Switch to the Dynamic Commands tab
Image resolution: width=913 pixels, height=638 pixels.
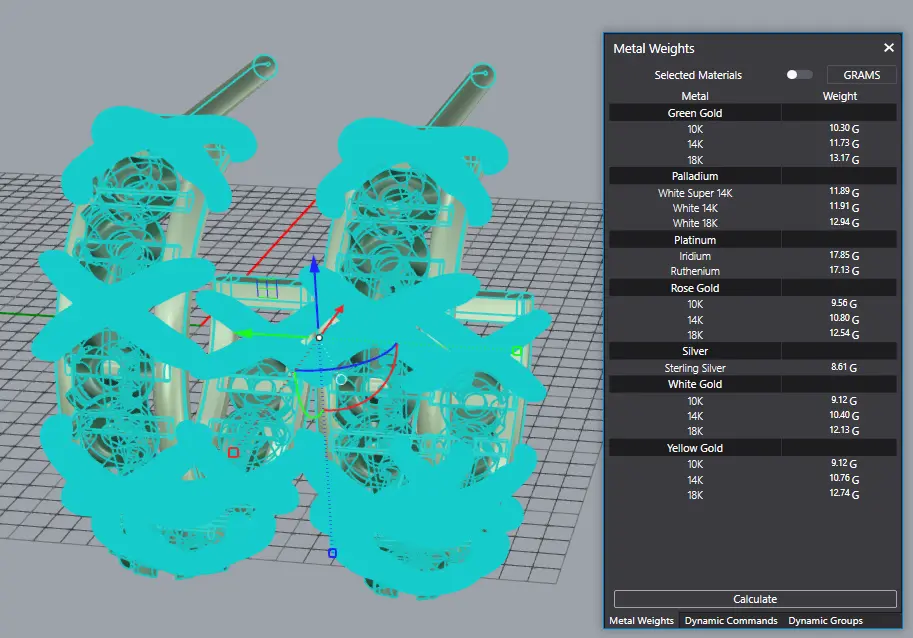[x=730, y=621]
